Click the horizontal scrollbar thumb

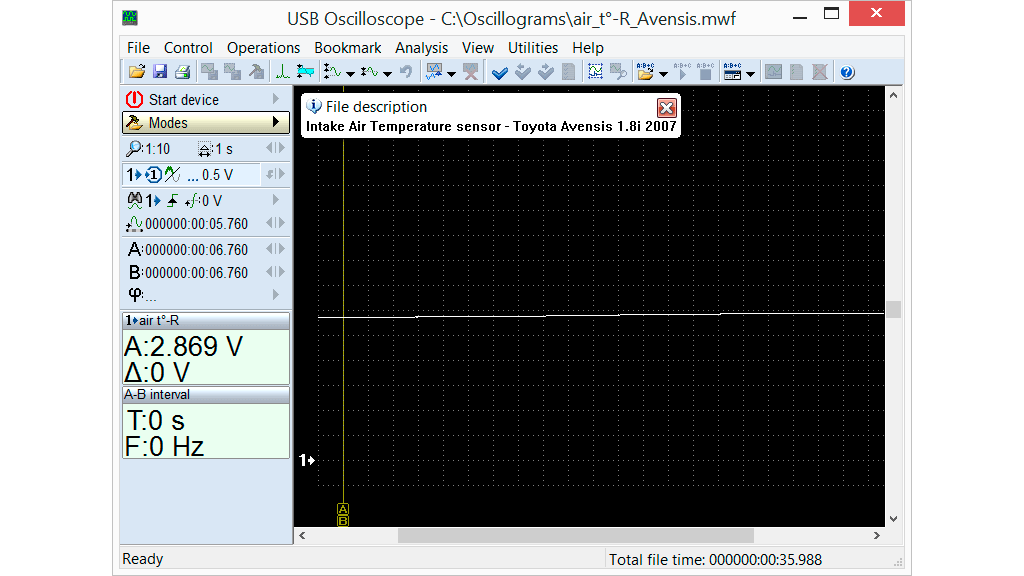point(575,536)
